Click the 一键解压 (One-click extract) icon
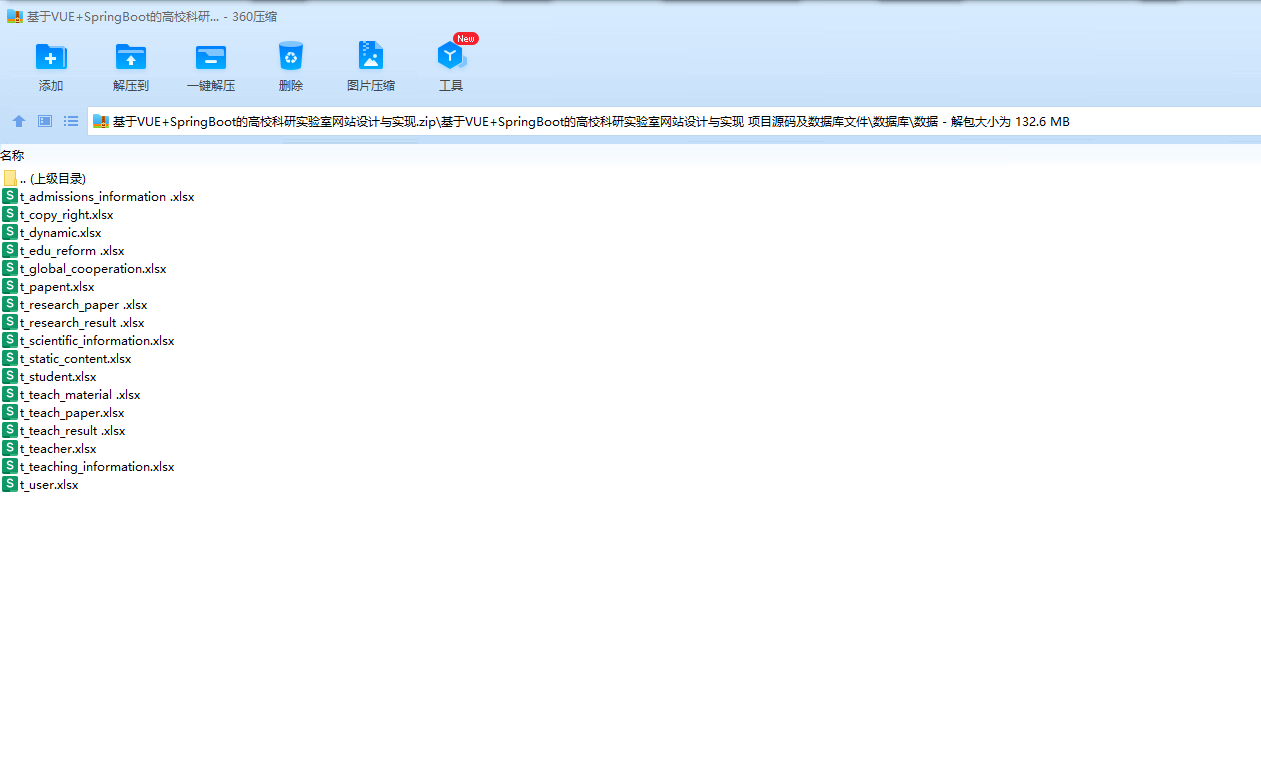Image resolution: width=1261 pixels, height=782 pixels. coord(211,57)
